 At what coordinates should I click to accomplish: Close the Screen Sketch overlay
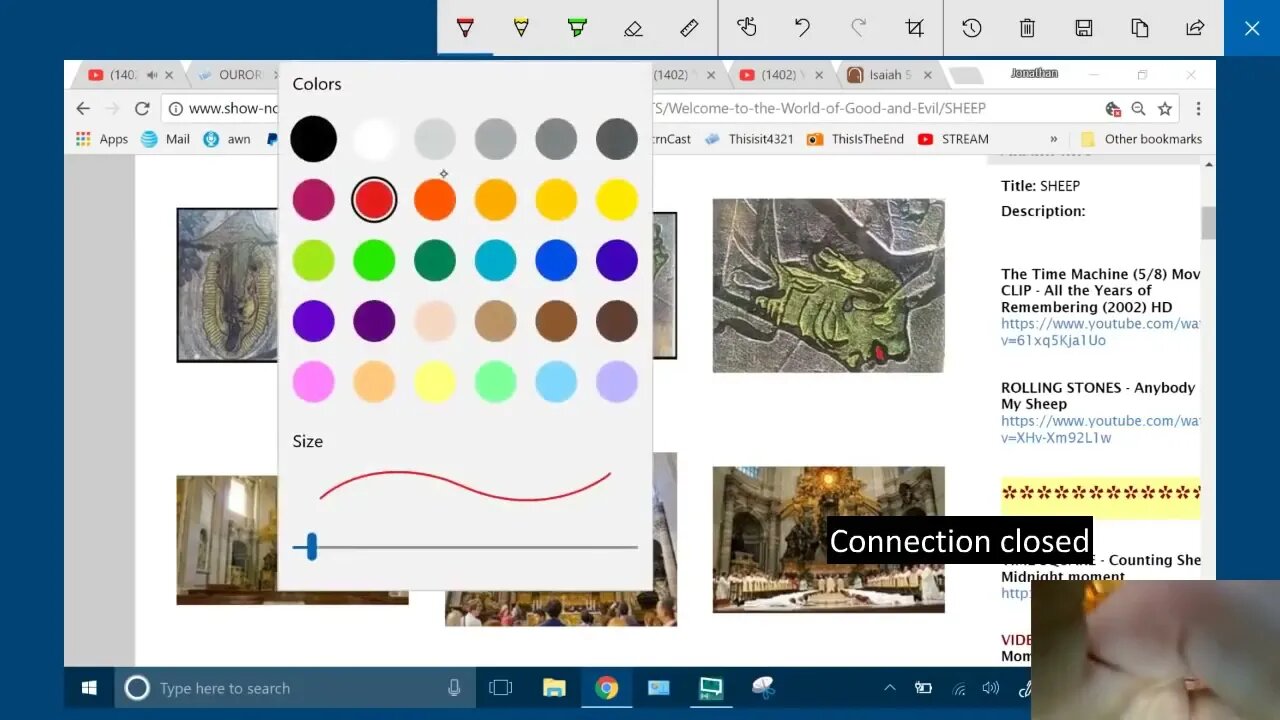(x=1252, y=28)
